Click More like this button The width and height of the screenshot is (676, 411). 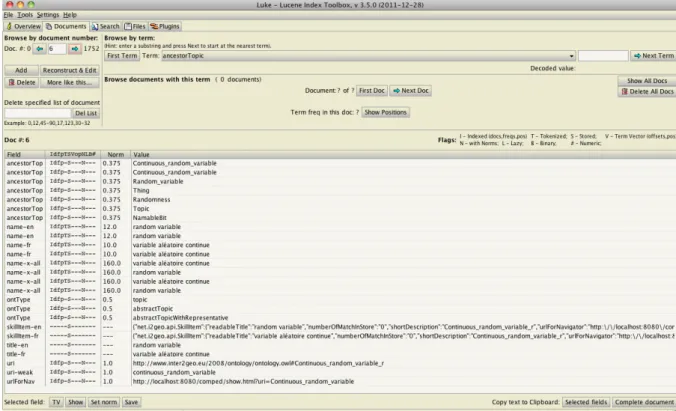click(69, 82)
